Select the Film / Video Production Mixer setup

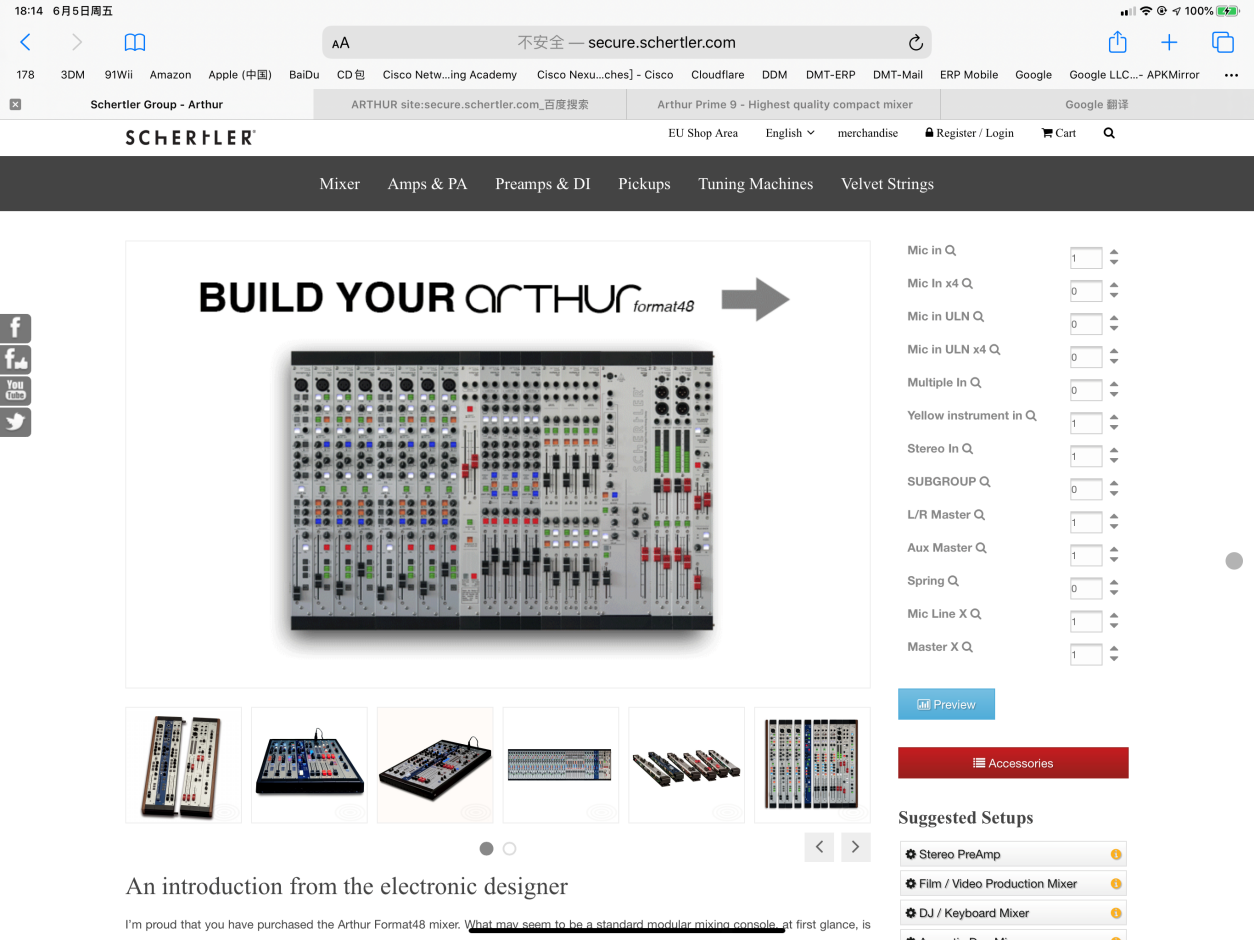click(1012, 884)
